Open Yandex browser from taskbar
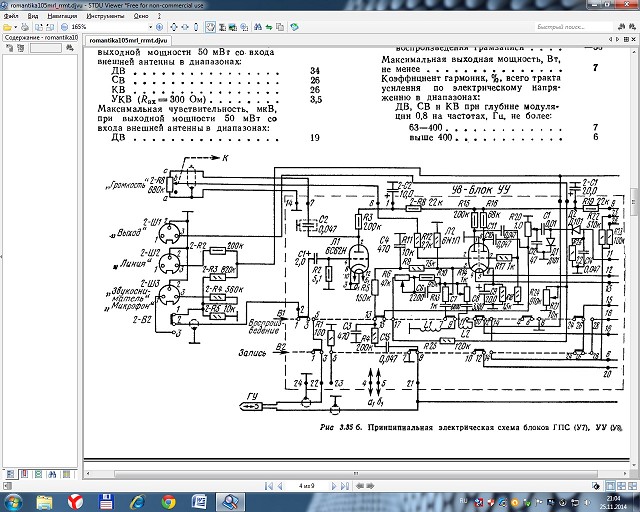This screenshot has height=512, width=640. coord(75,502)
